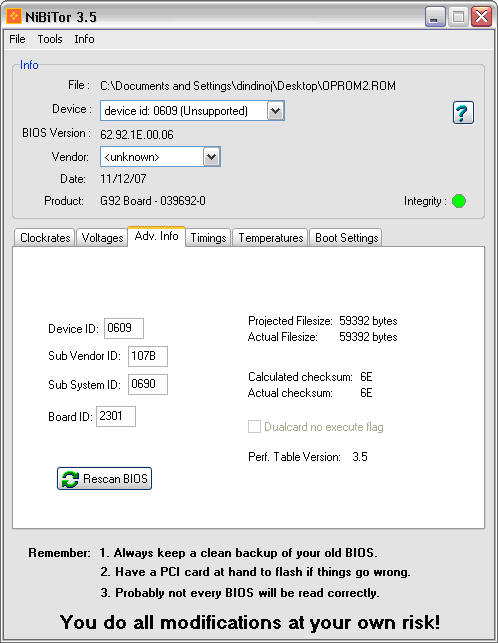Switch to the Temperatures tab
Screen dimensions: 498x643
coord(270,238)
